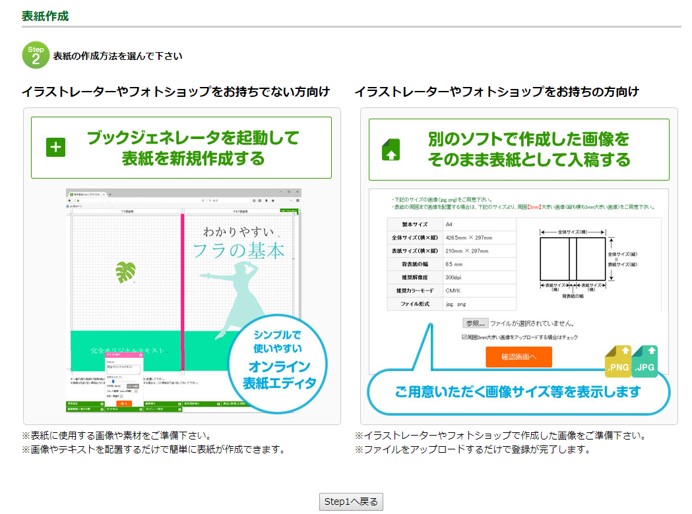Click the teal .JPG file icon
Viewport: 692px width, 514px height.
pos(644,361)
